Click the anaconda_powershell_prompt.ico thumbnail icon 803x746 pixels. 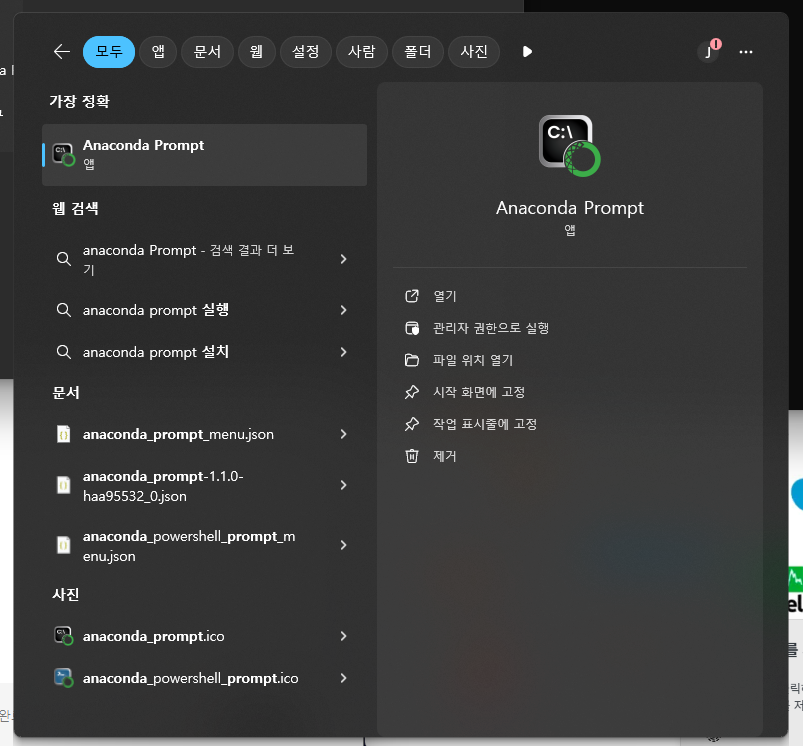pos(64,678)
